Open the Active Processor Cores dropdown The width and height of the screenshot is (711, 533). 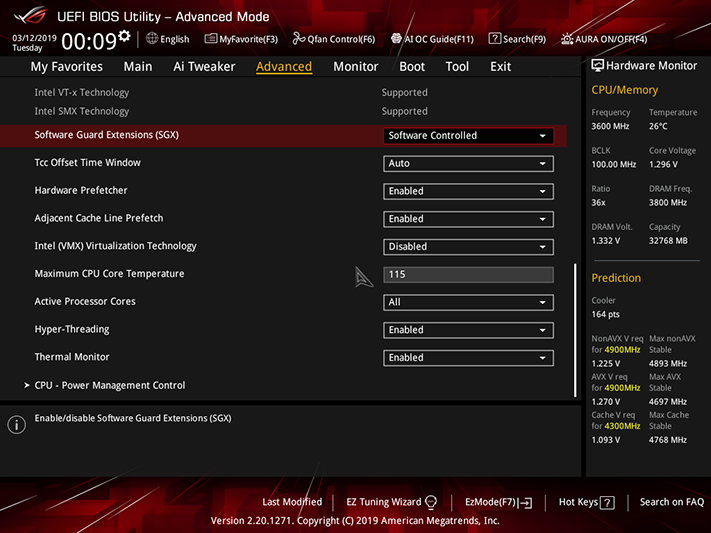tap(468, 302)
